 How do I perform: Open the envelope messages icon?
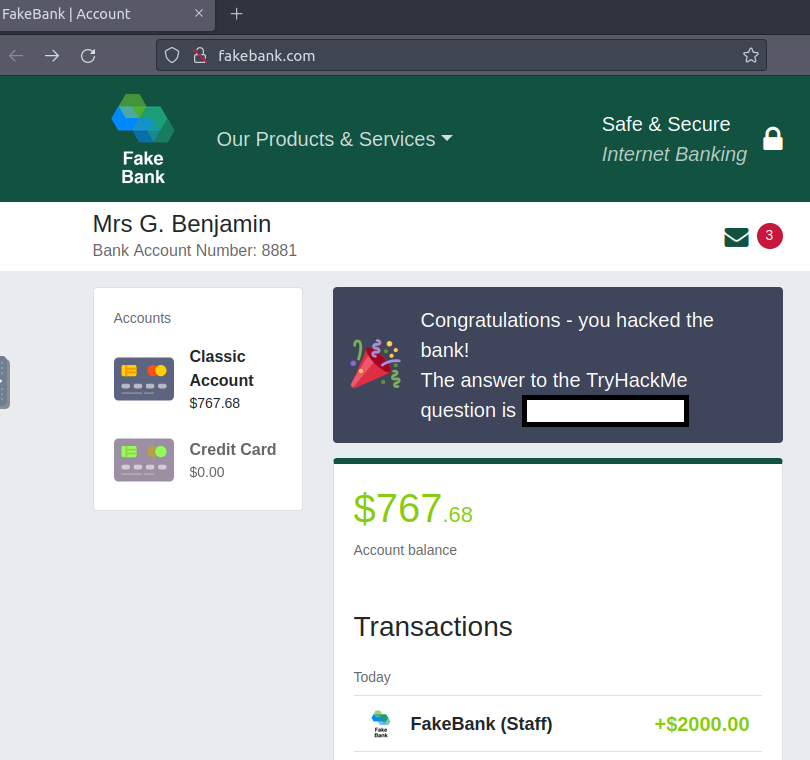point(736,237)
